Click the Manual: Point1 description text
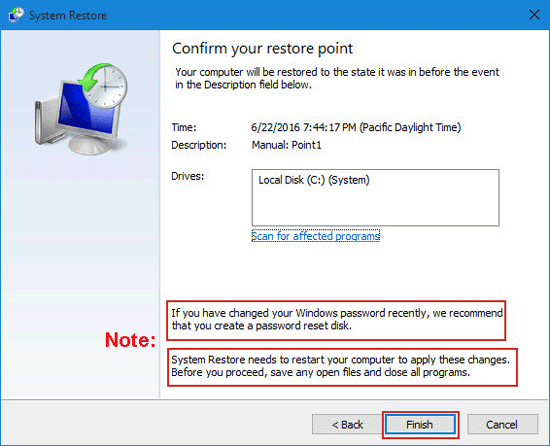 tap(287, 145)
